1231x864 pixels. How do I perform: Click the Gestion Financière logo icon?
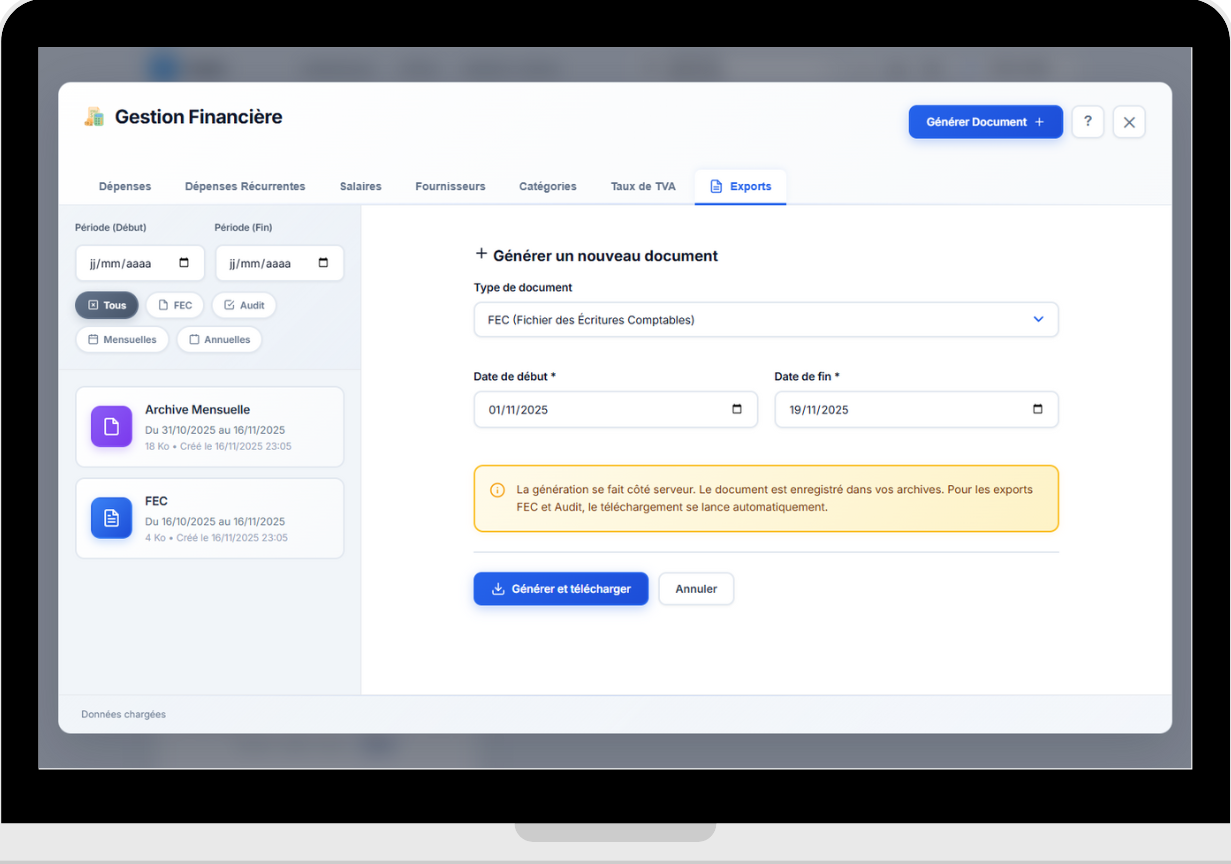tap(94, 117)
